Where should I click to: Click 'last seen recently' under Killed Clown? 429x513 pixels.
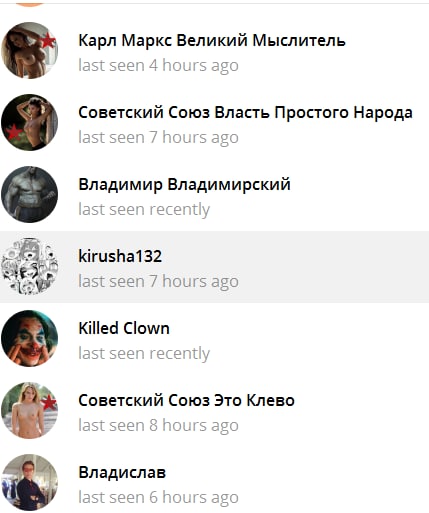point(144,354)
